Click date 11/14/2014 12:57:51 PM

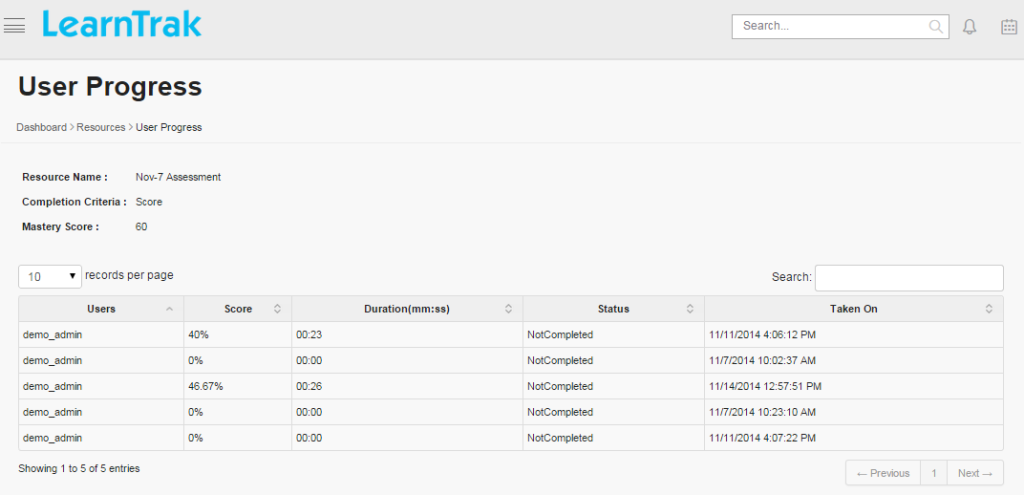[x=765, y=387]
